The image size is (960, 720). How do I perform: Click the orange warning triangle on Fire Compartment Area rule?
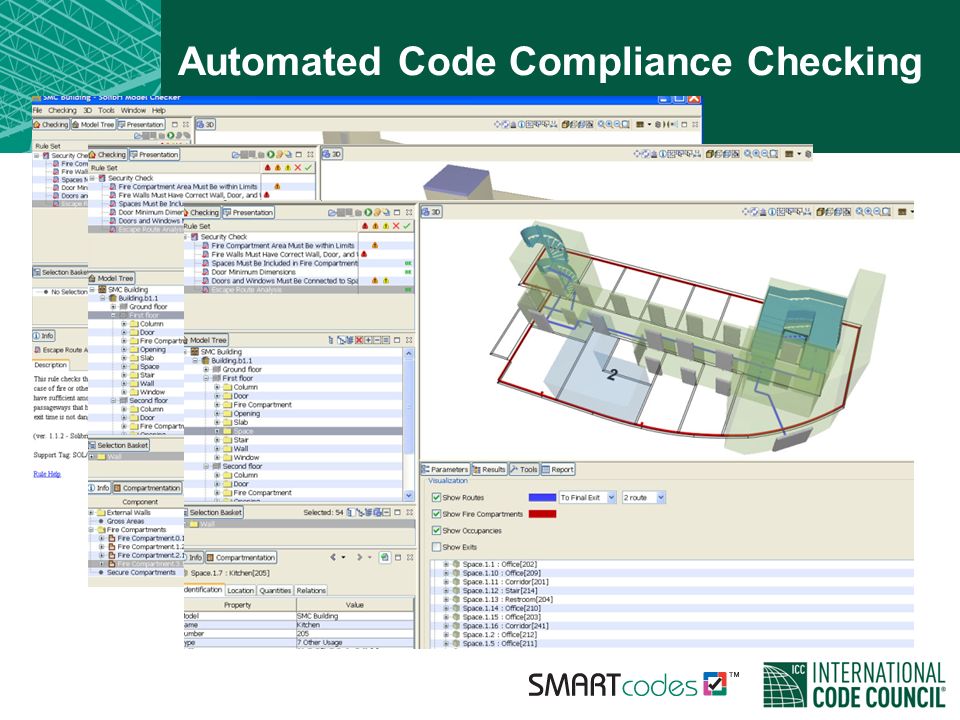[375, 246]
